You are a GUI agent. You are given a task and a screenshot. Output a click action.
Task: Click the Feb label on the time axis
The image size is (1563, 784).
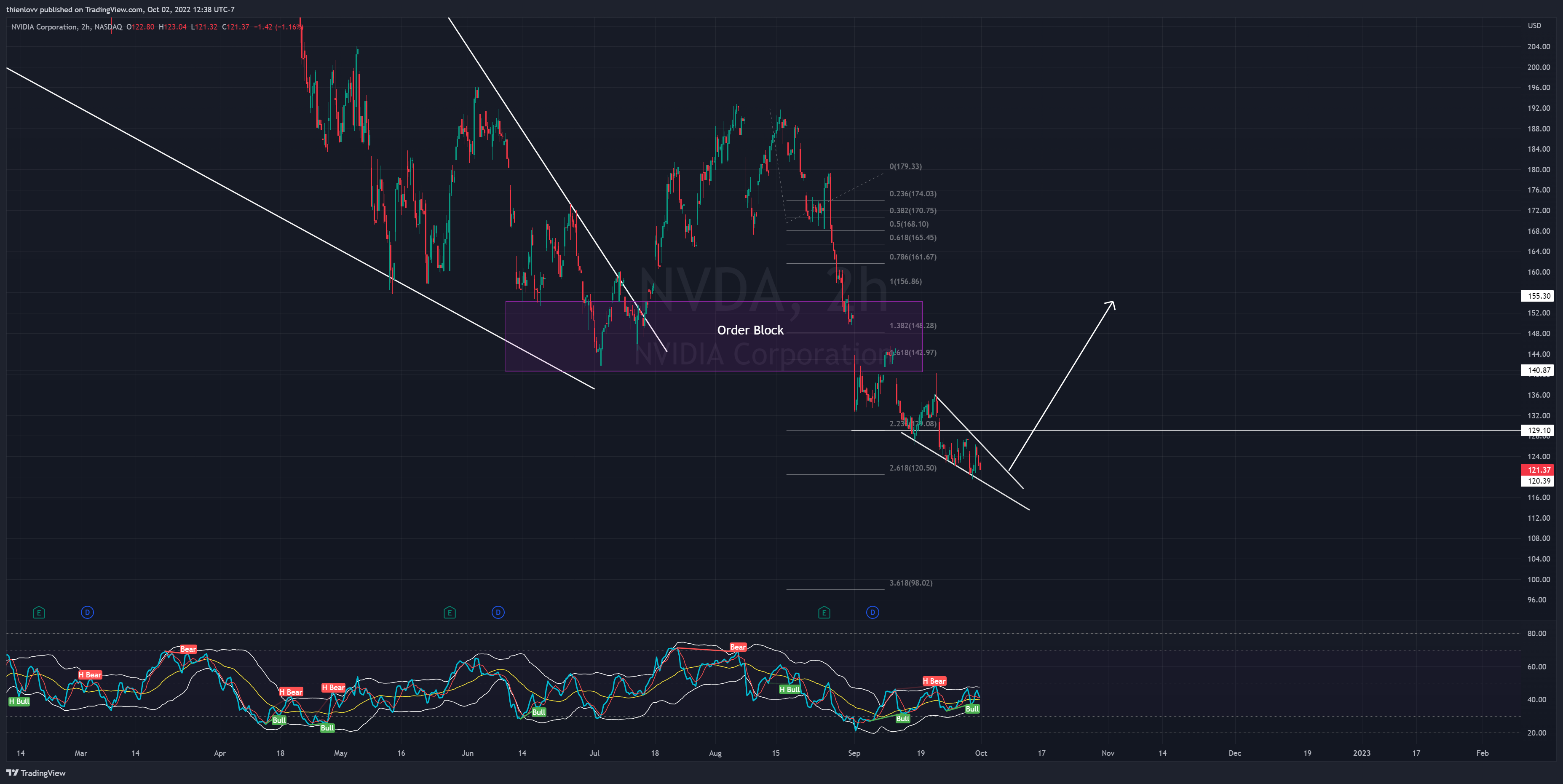[1482, 753]
